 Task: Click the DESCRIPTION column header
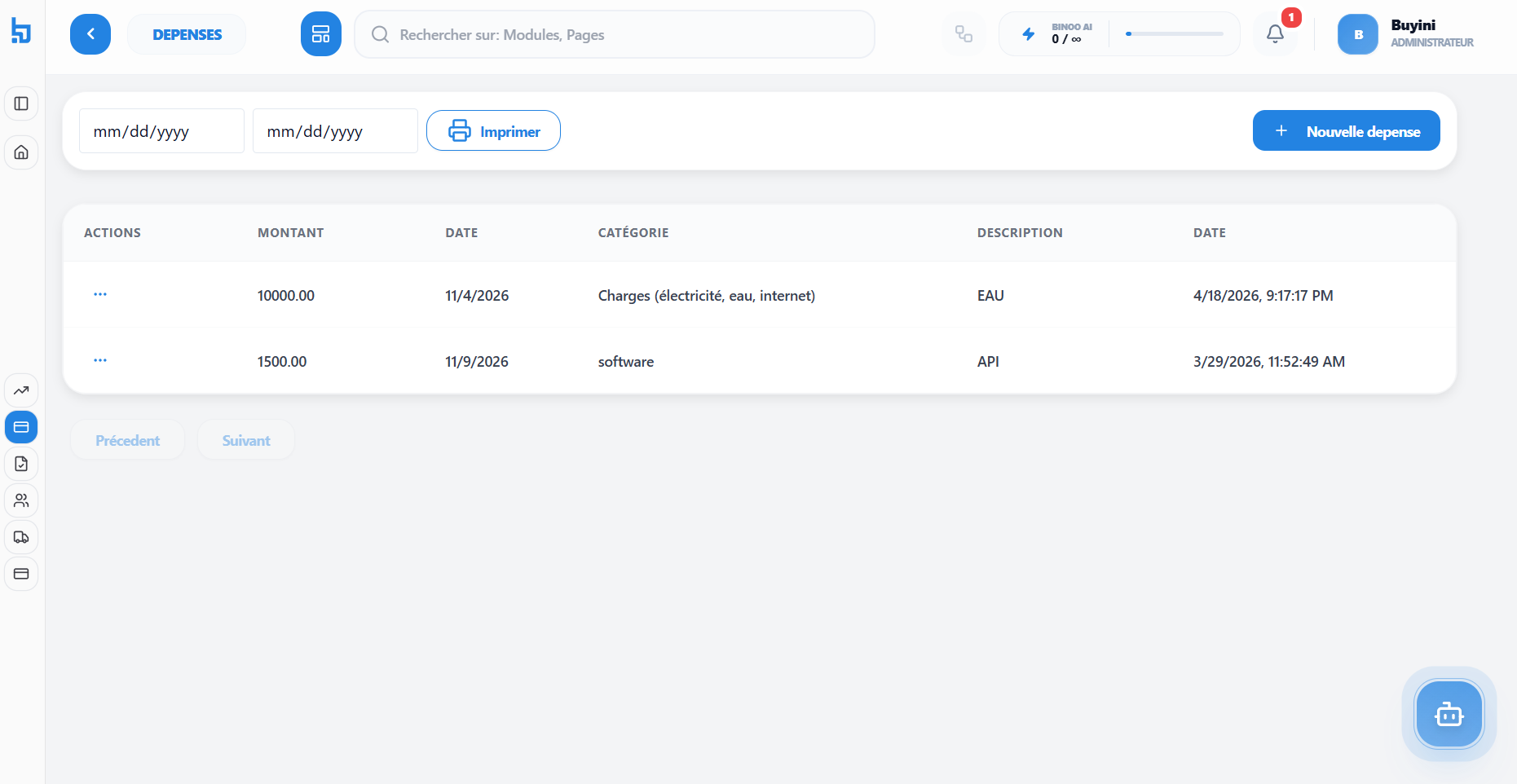click(x=1020, y=232)
